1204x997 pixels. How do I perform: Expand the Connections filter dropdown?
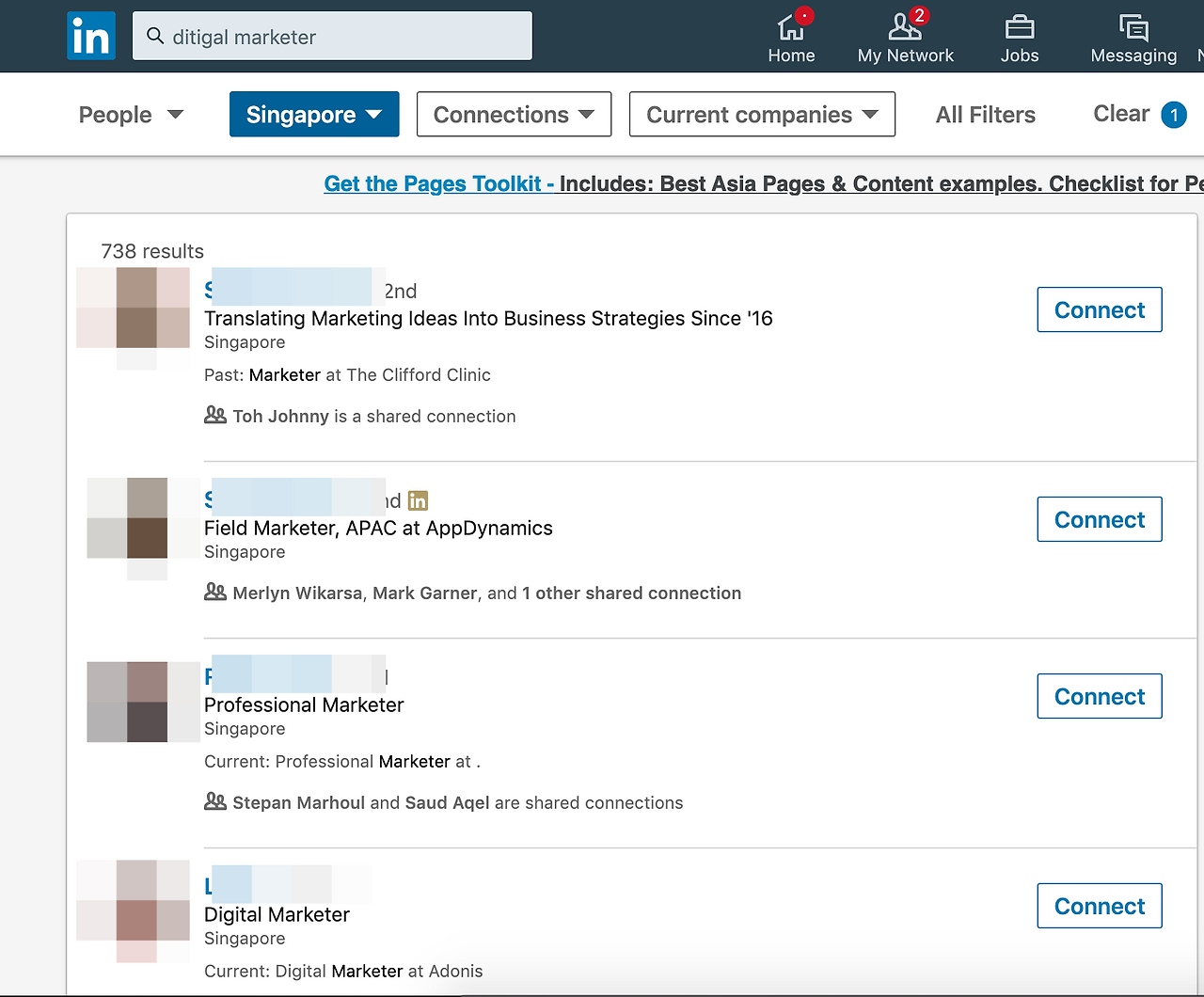click(x=514, y=114)
